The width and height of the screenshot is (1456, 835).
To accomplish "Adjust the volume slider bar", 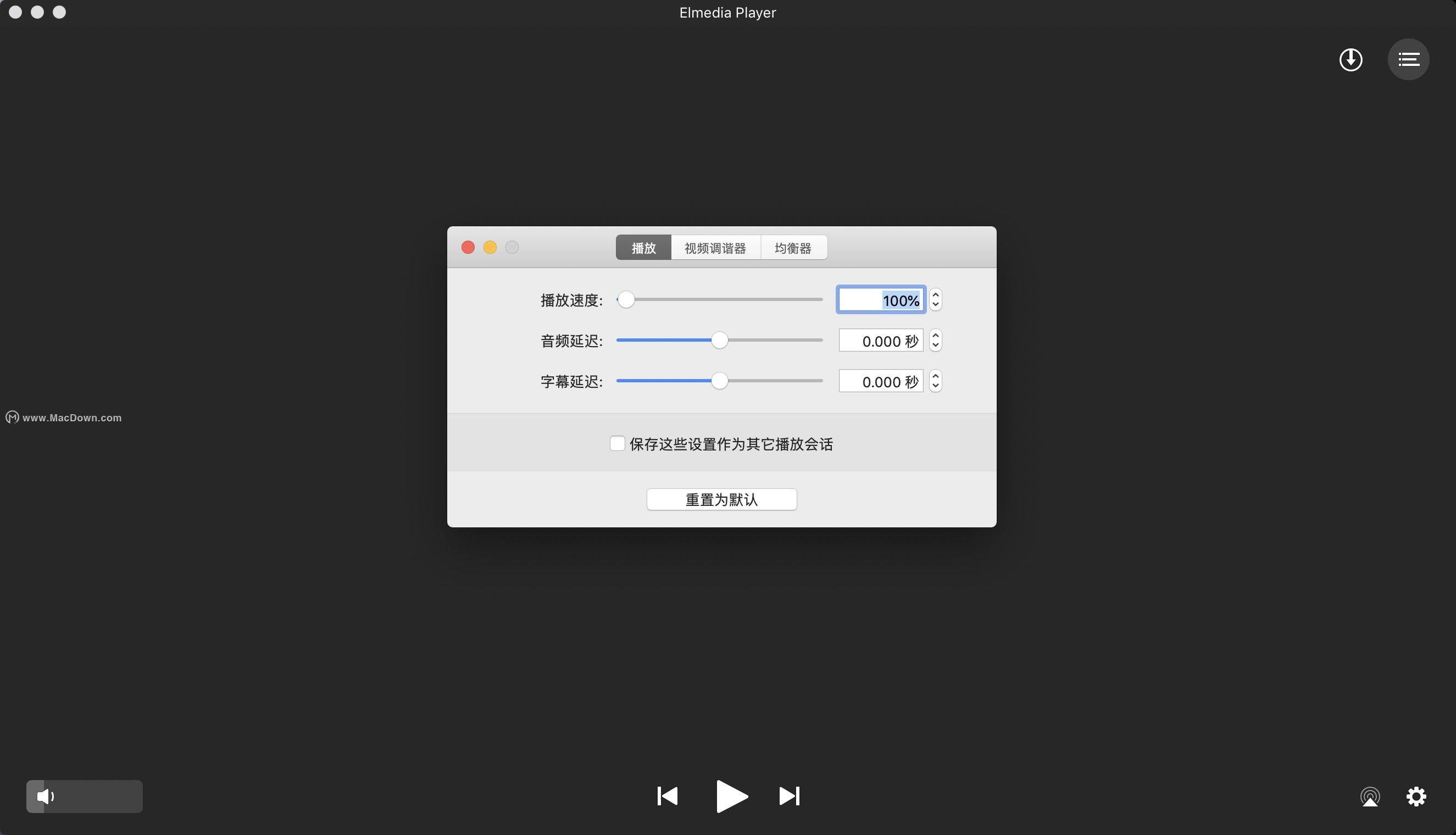I will point(84,797).
